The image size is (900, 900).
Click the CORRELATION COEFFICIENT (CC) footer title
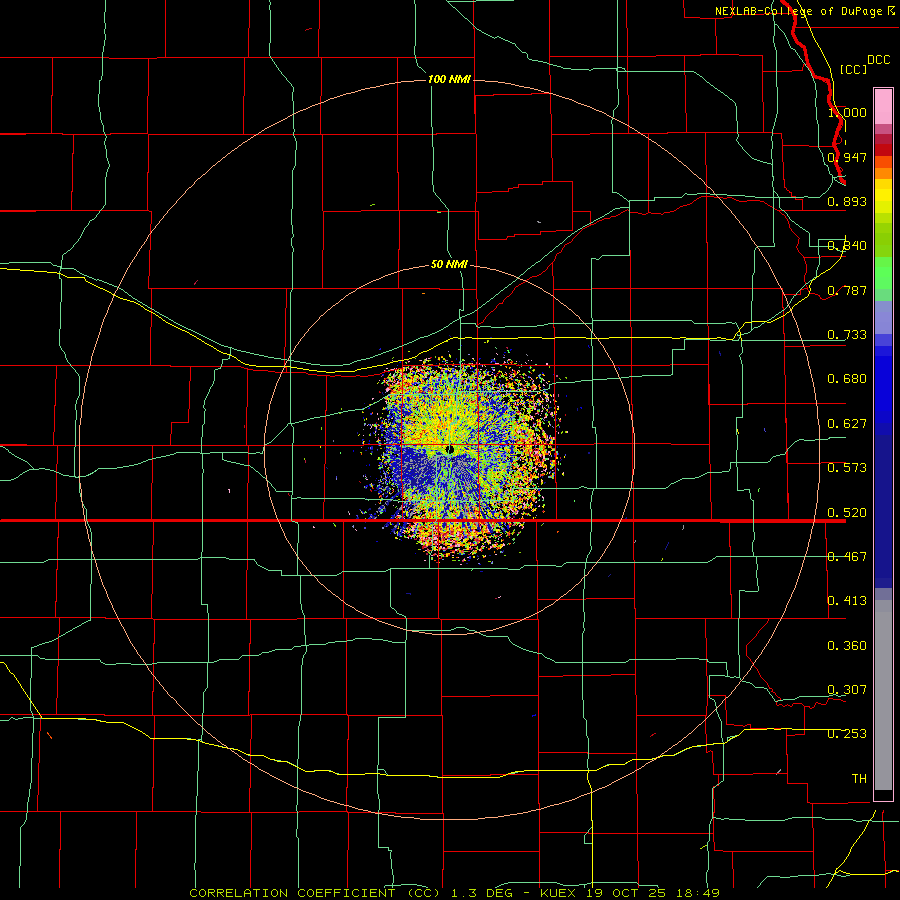coord(316,893)
